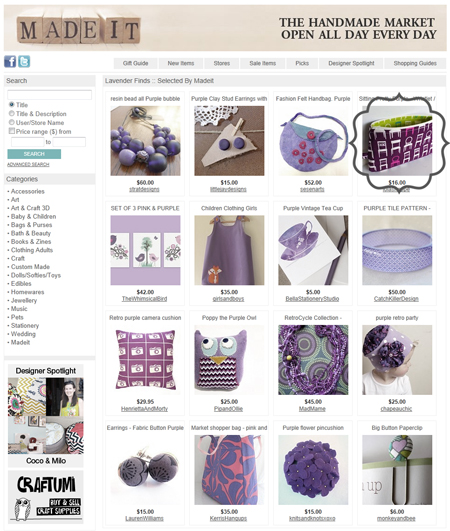Open the Retro purple camera cushion image
The height and width of the screenshot is (531, 450).
(145, 360)
